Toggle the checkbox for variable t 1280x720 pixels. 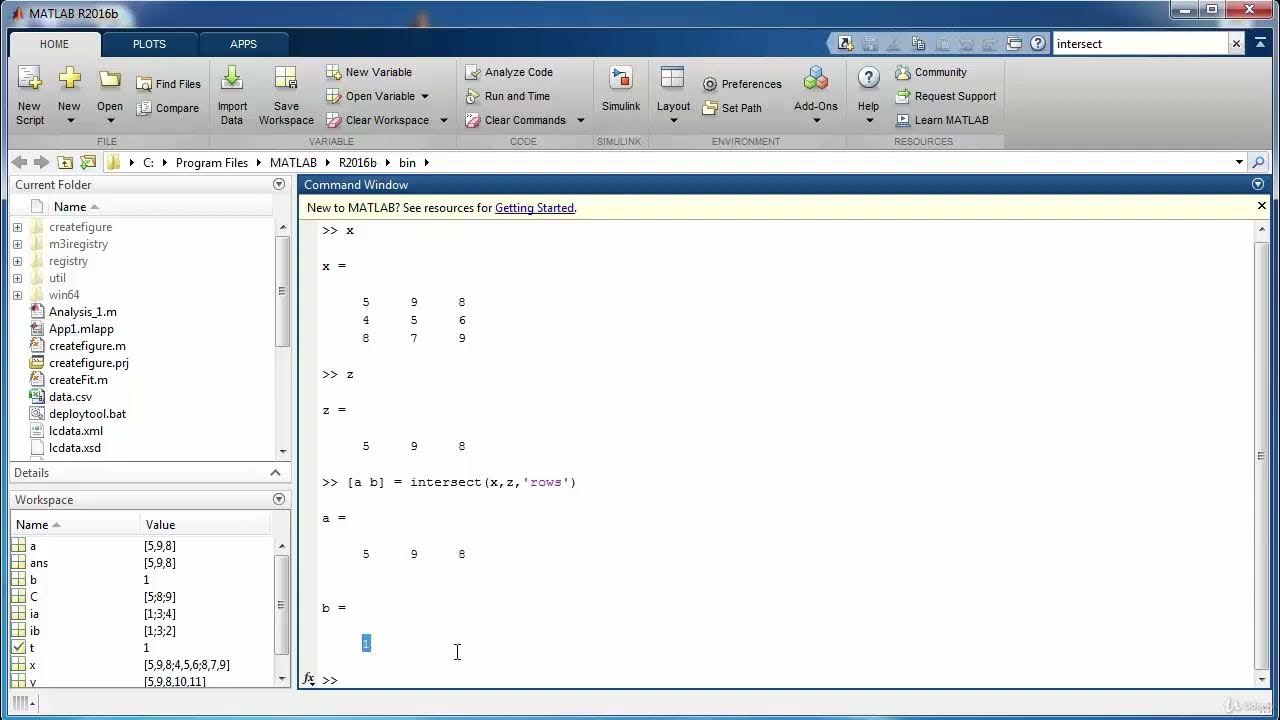pos(18,648)
